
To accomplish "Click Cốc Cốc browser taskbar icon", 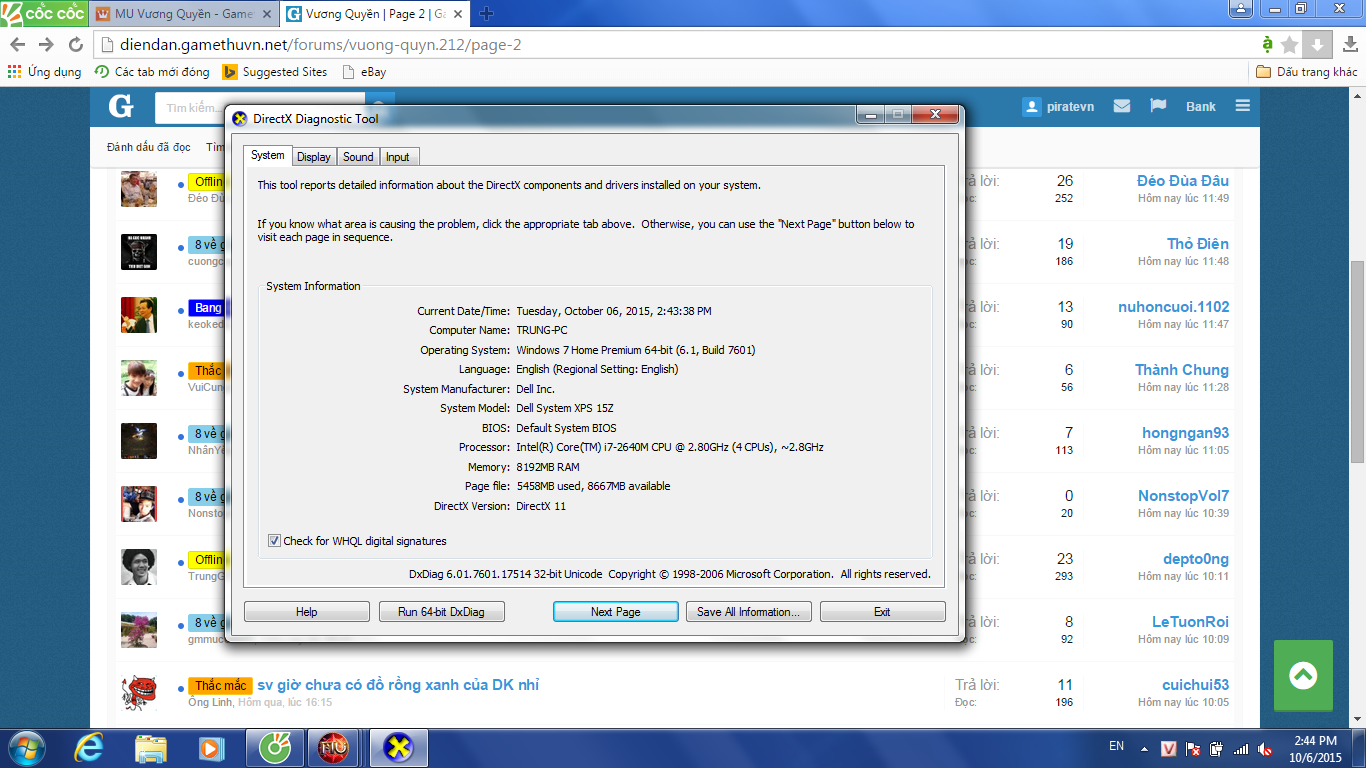I will (274, 748).
